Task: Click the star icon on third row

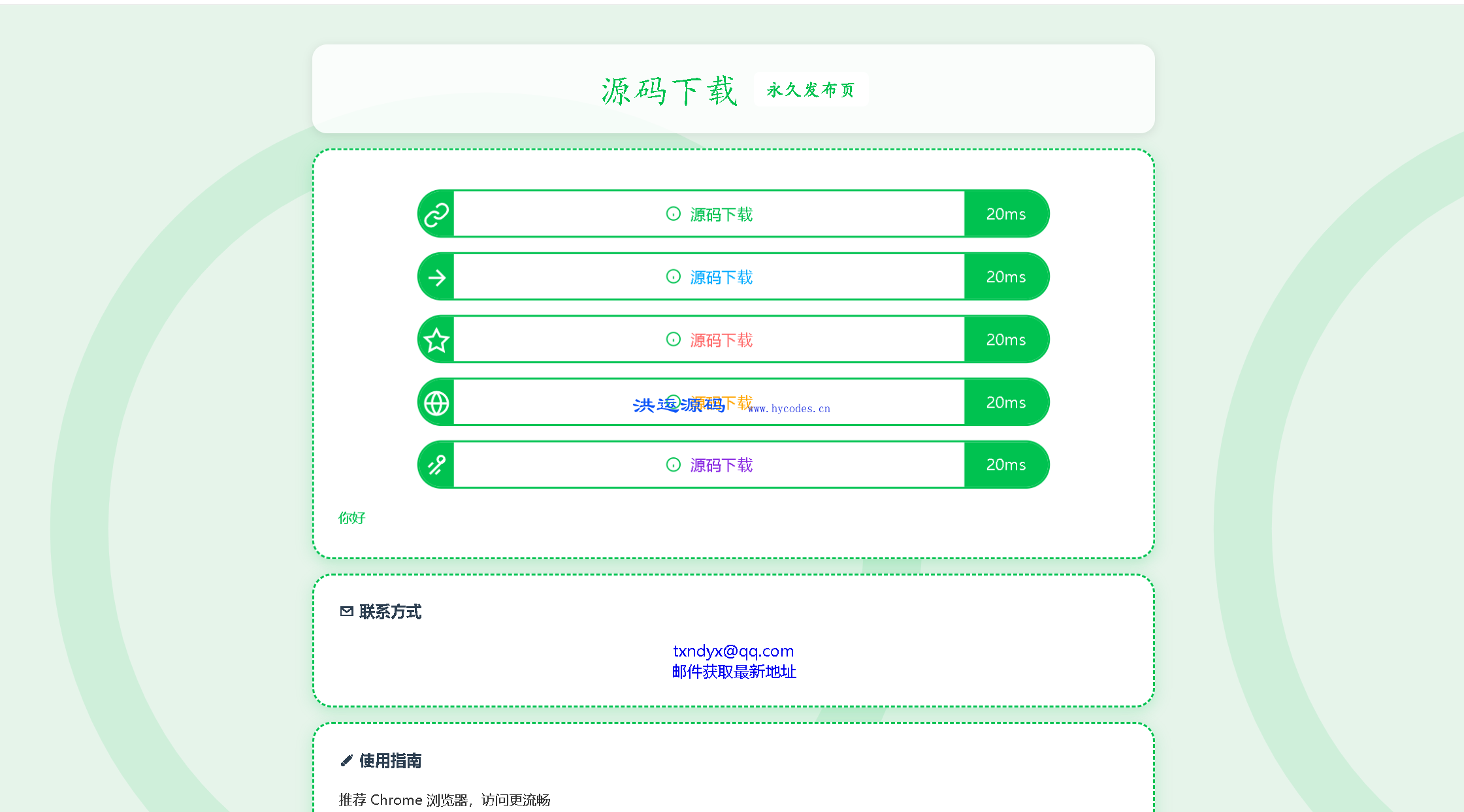Action: (x=436, y=340)
